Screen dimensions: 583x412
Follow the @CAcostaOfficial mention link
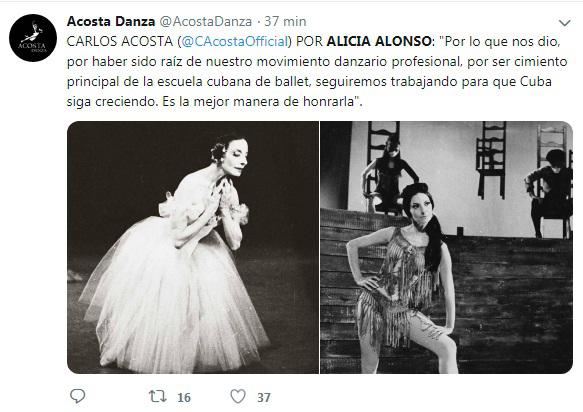235,41
